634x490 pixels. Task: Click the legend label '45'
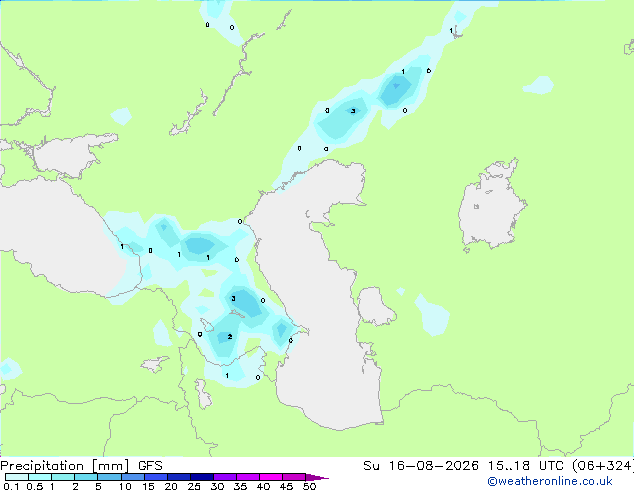[286, 486]
